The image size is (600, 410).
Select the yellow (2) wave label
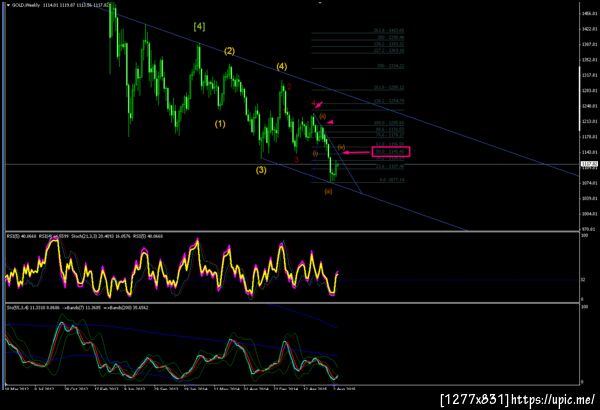(x=229, y=51)
